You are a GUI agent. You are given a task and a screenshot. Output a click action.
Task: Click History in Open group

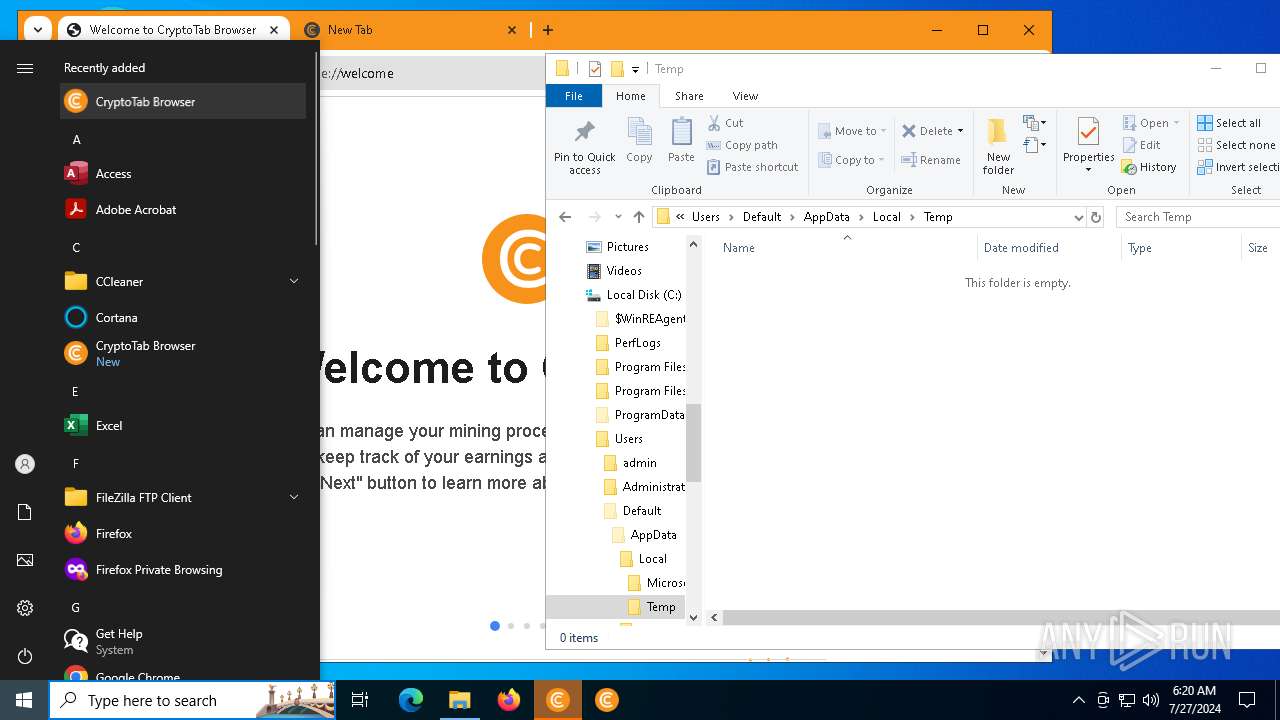[x=1149, y=167]
